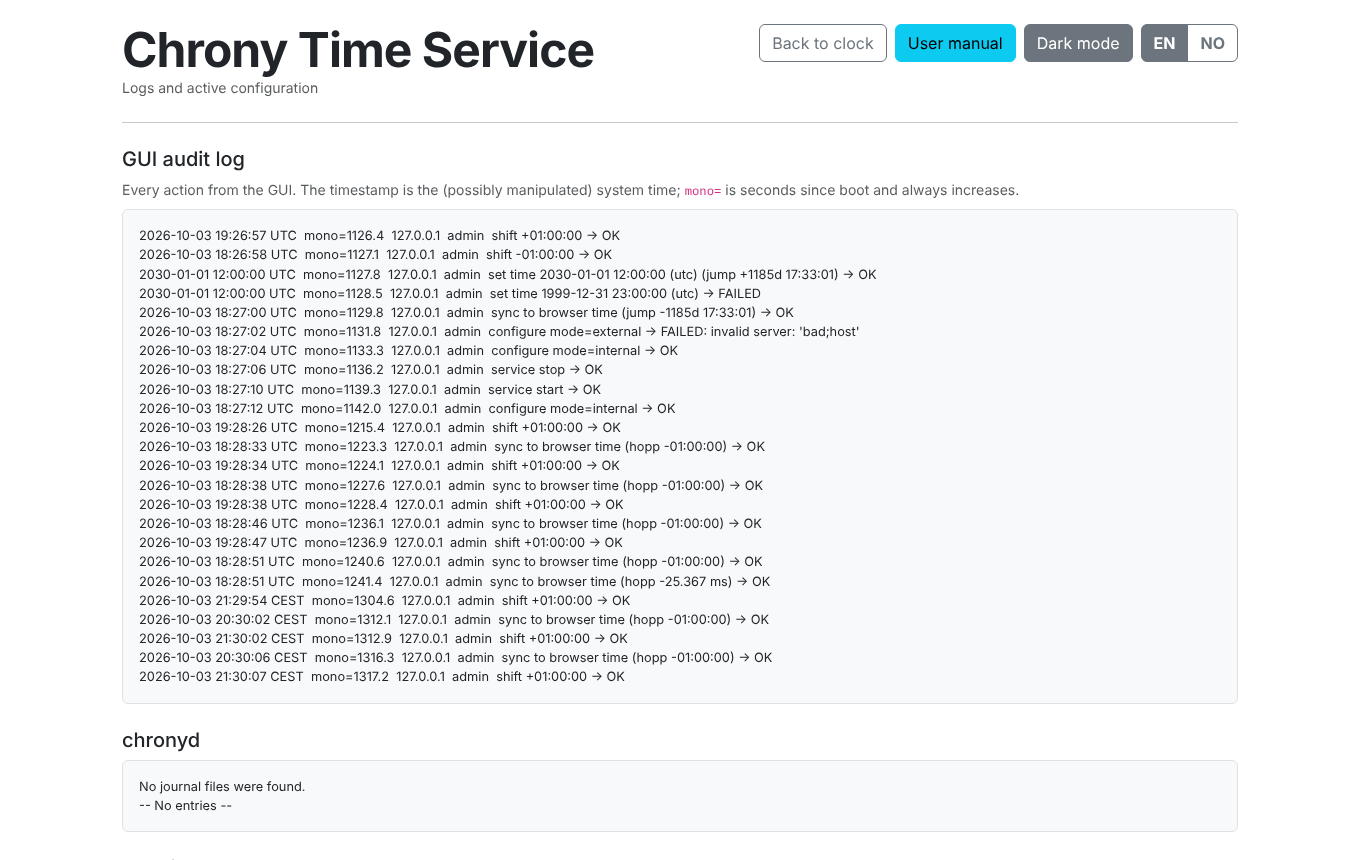This screenshot has width=1360, height=860.
Task: Select the GUI audit log heading
Action: pyautogui.click(x=183, y=159)
